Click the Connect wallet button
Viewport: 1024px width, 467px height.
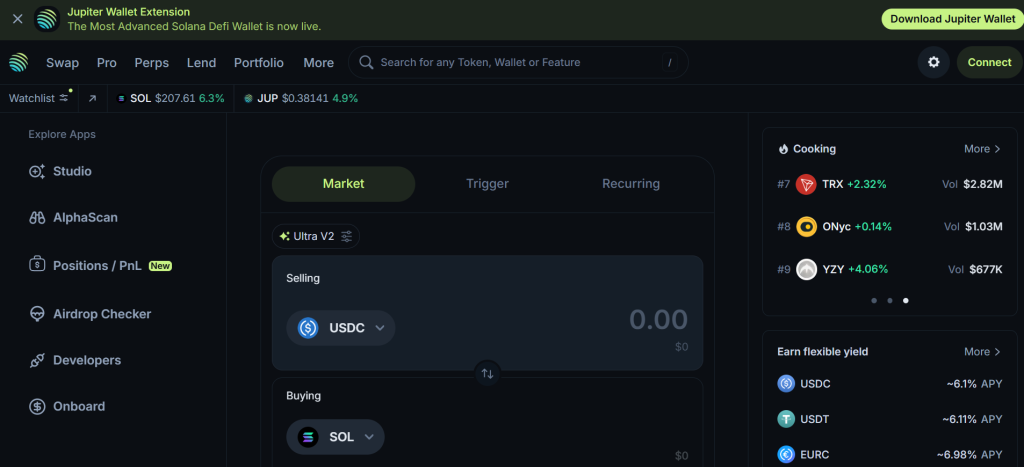pyautogui.click(x=989, y=62)
